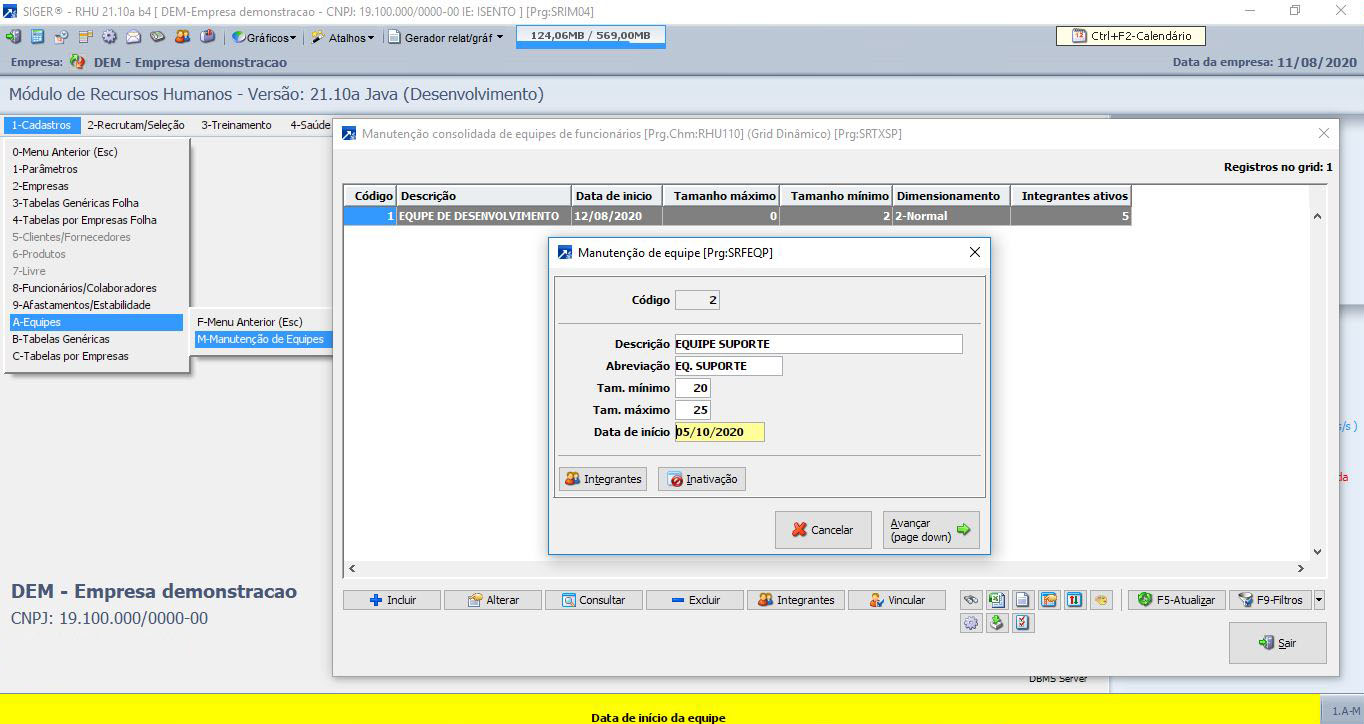The image size is (1364, 724).
Task: Open the Gráficos dropdown menu
Action: tap(265, 37)
